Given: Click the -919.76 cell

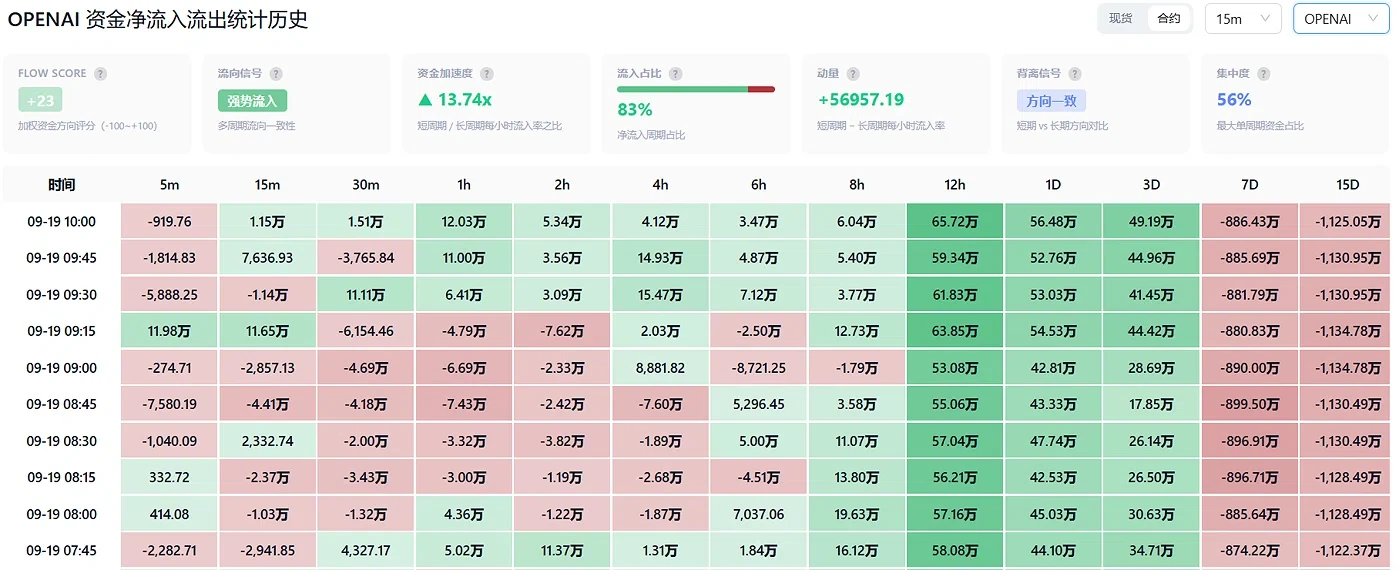Looking at the screenshot, I should click(x=169, y=222).
